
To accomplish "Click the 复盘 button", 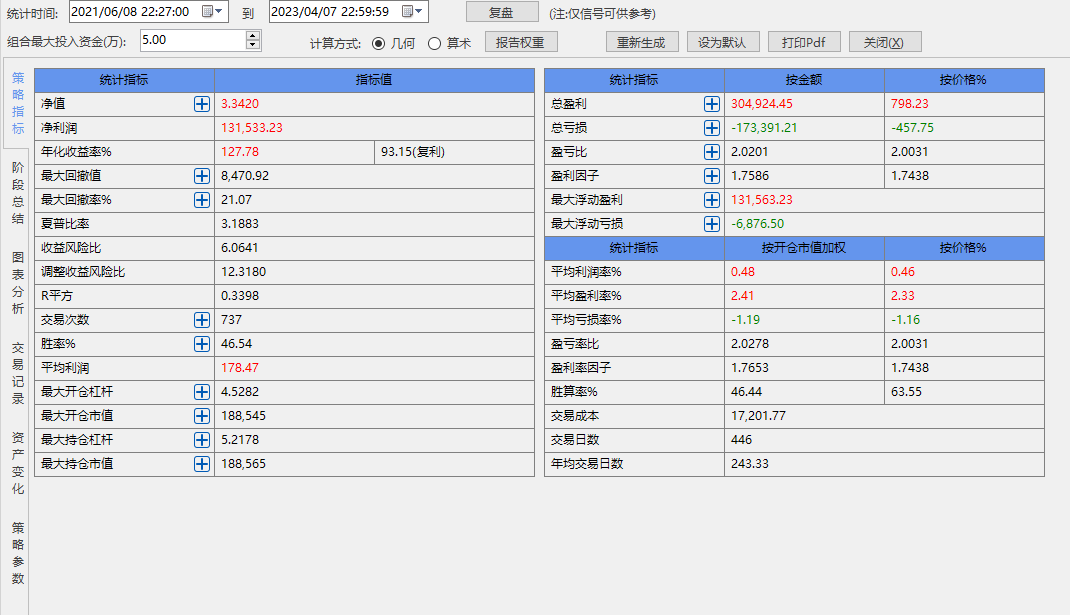I will click(502, 12).
